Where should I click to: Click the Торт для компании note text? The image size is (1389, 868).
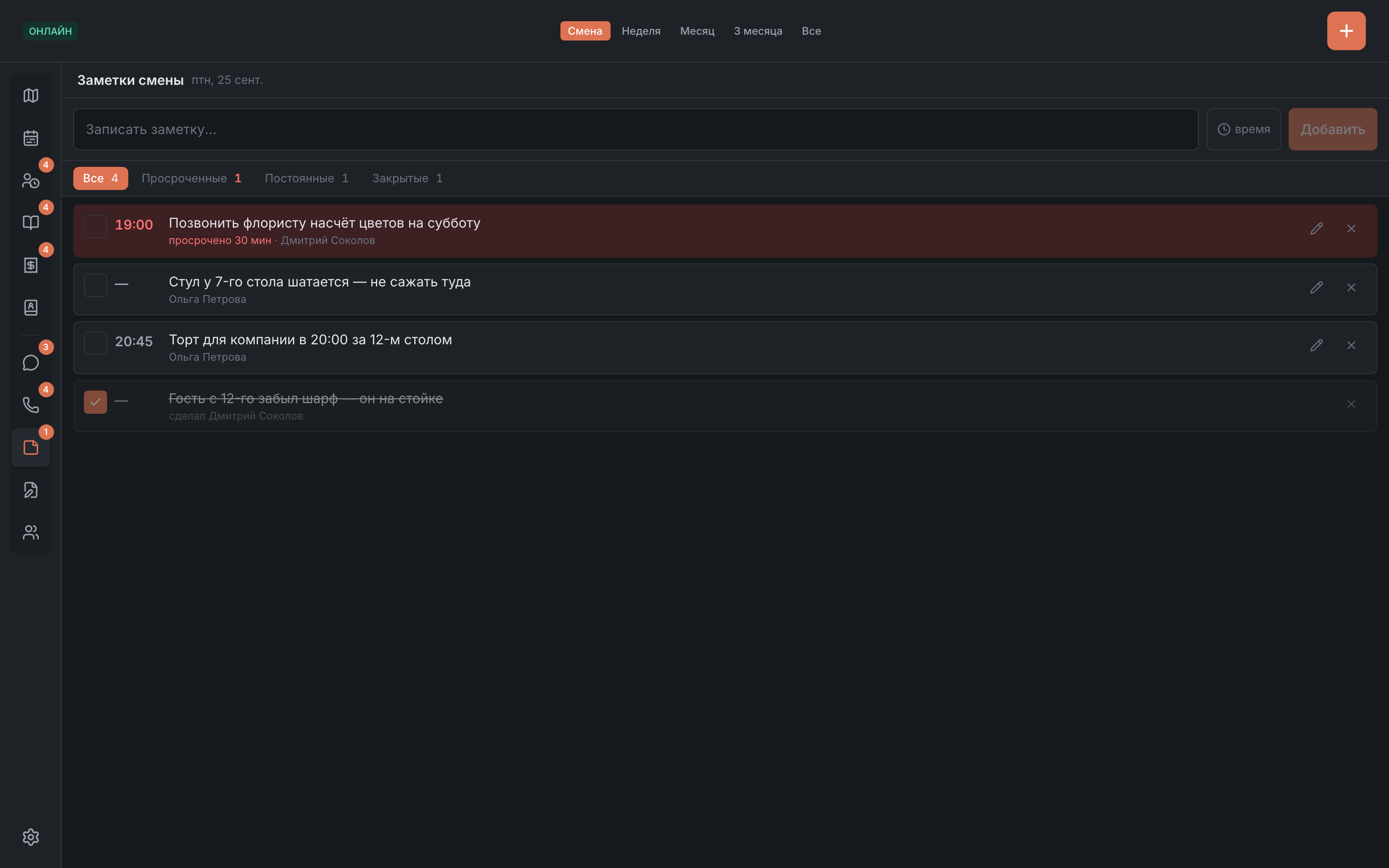310,340
